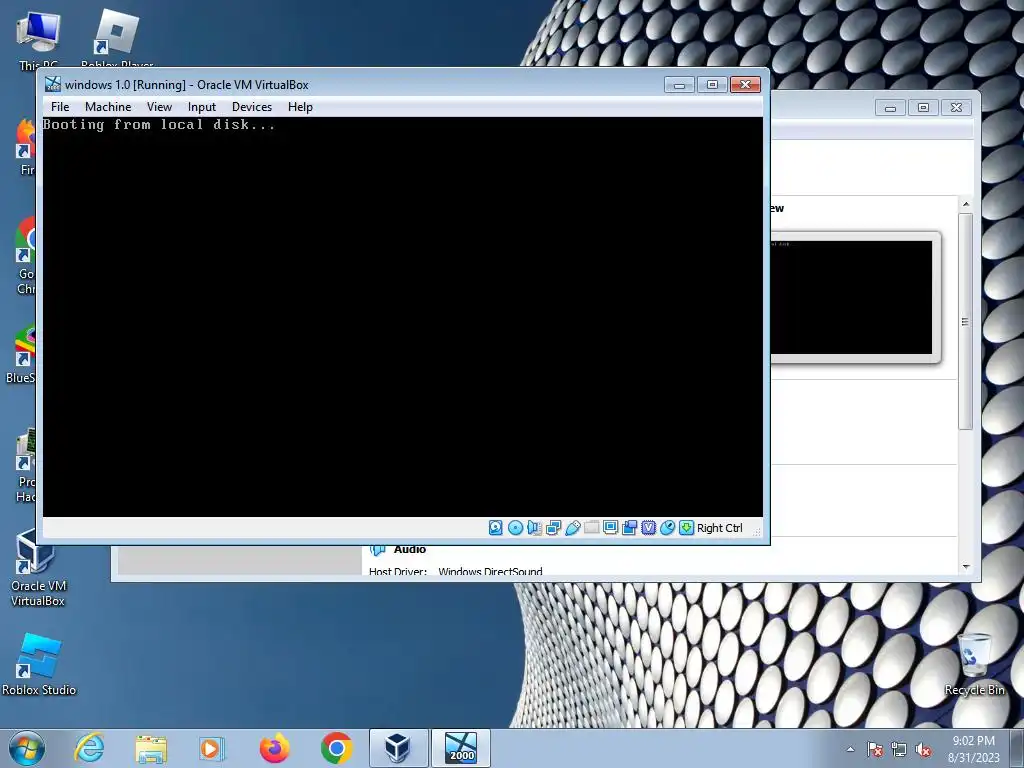Click the muted volume tray icon

[x=923, y=750]
